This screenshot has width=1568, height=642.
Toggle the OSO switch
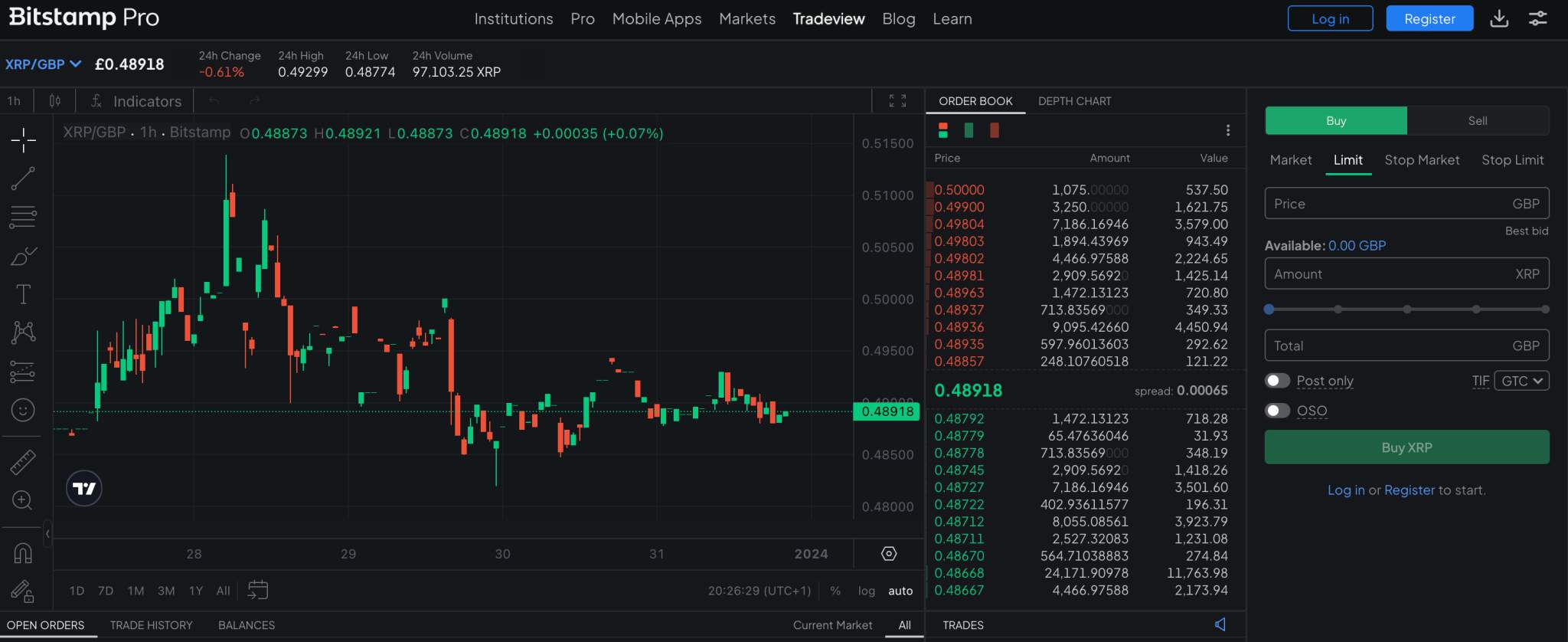(1277, 411)
